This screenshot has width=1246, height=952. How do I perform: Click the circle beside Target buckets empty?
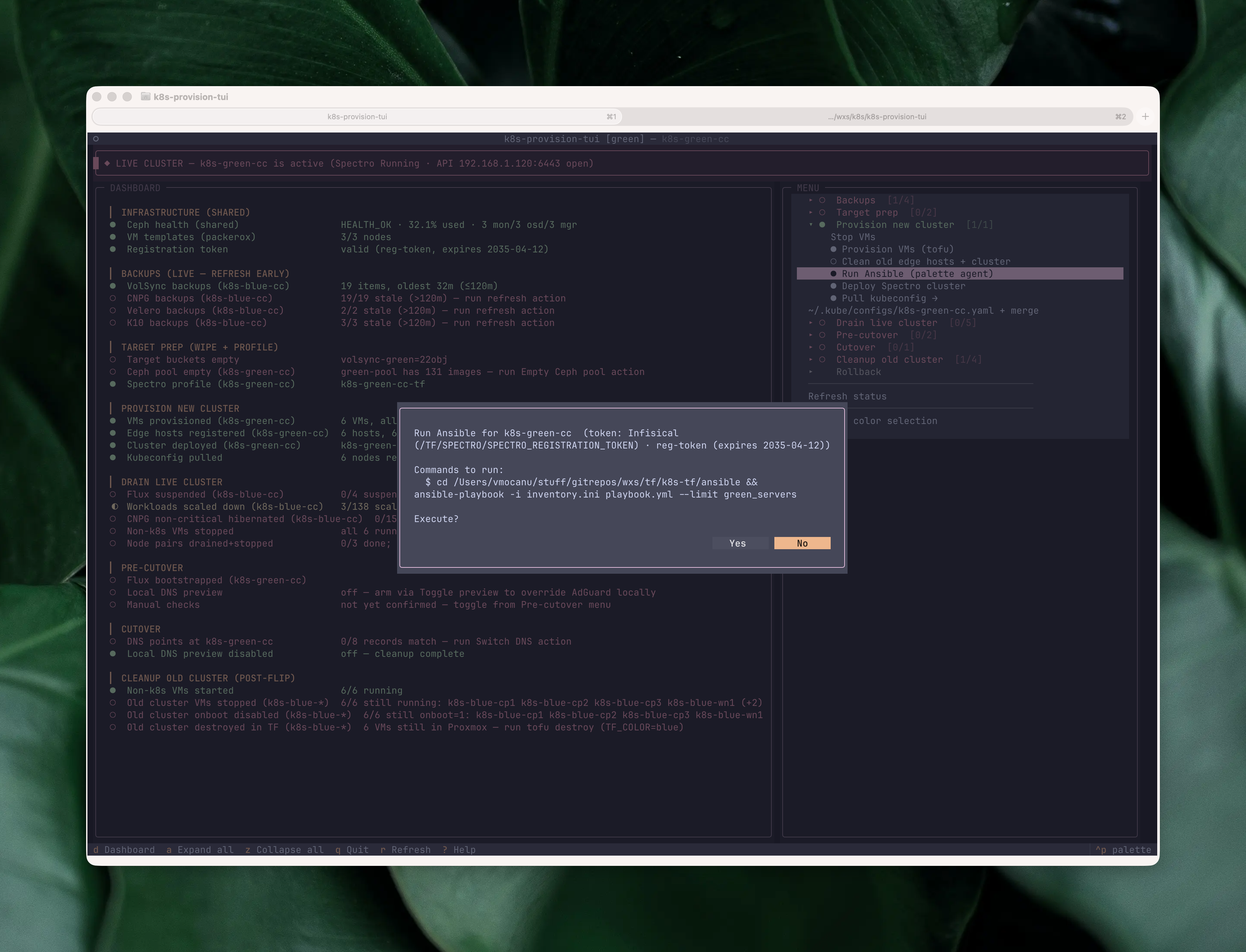[113, 359]
